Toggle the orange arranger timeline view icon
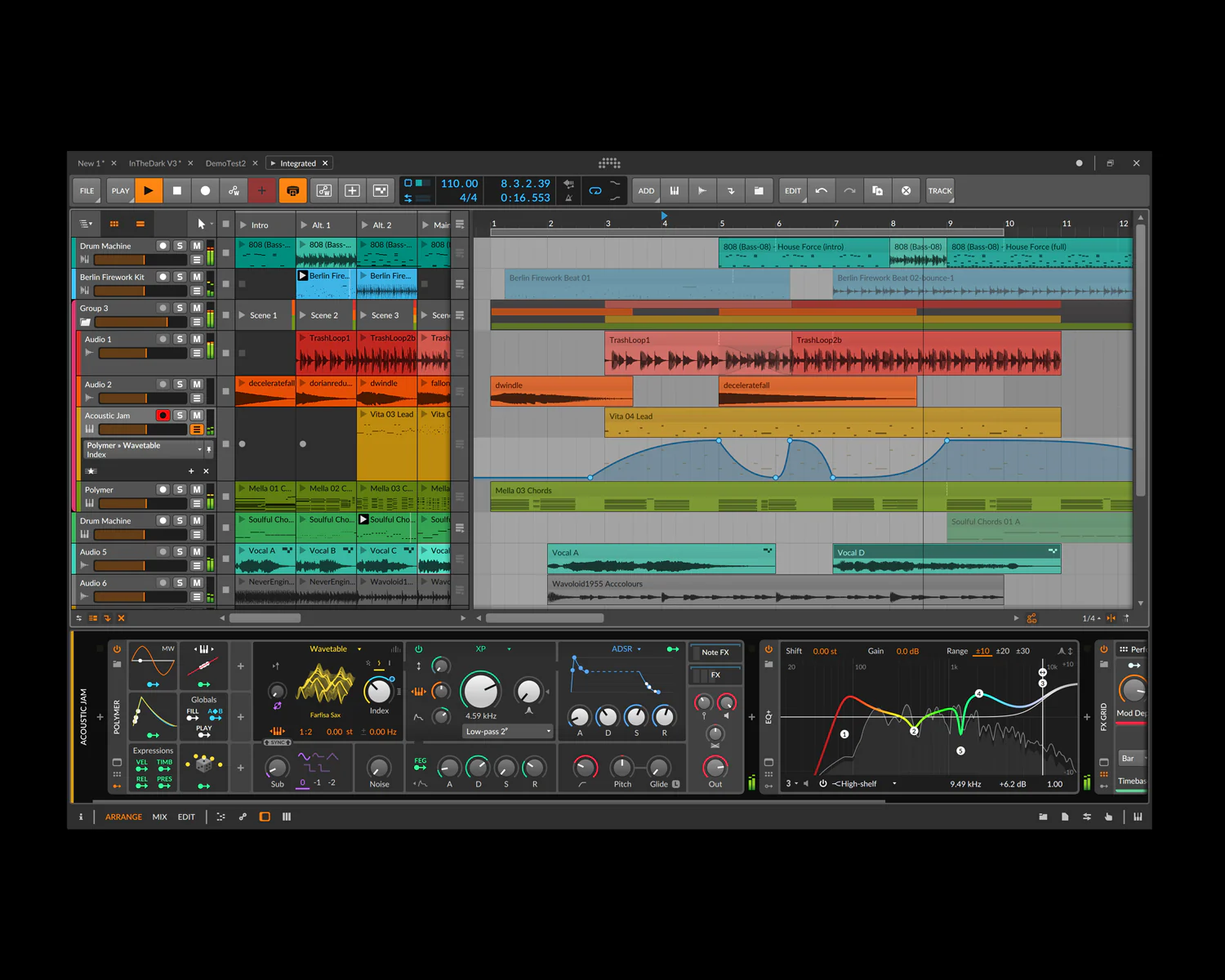Image resolution: width=1225 pixels, height=980 pixels. (x=140, y=224)
